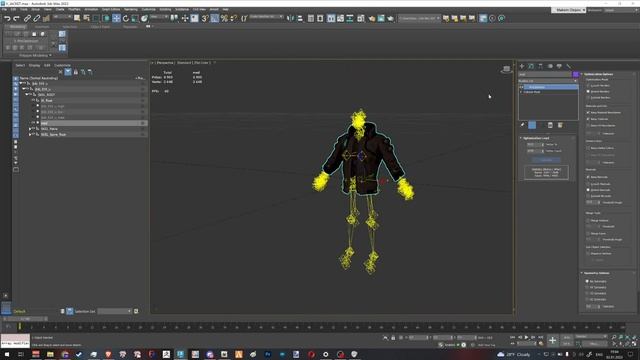640x360 pixels.
Task: Select No Symmetry radio option
Action: pyautogui.click(x=587, y=281)
